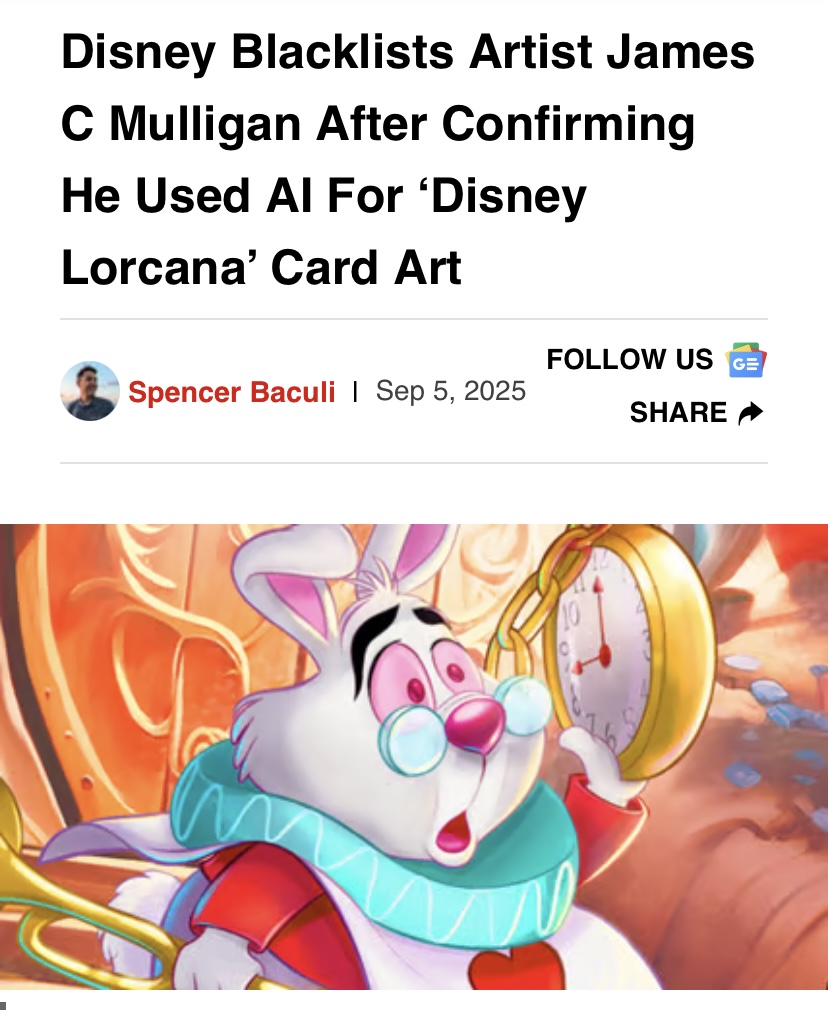Image resolution: width=828 pixels, height=1010 pixels.
Task: Click the share arrow icon
Action: 750,413
